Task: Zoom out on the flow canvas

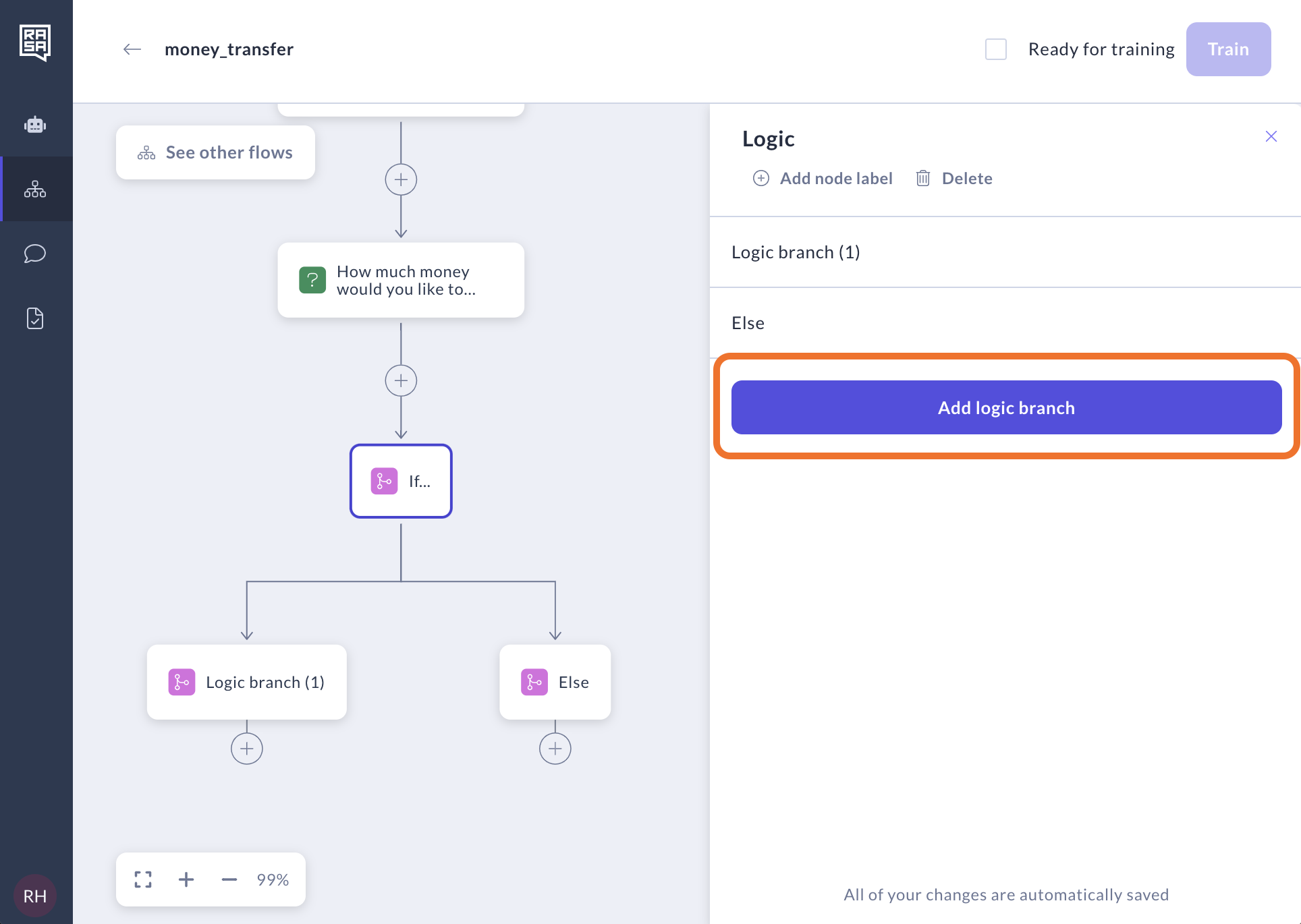Action: [229, 879]
